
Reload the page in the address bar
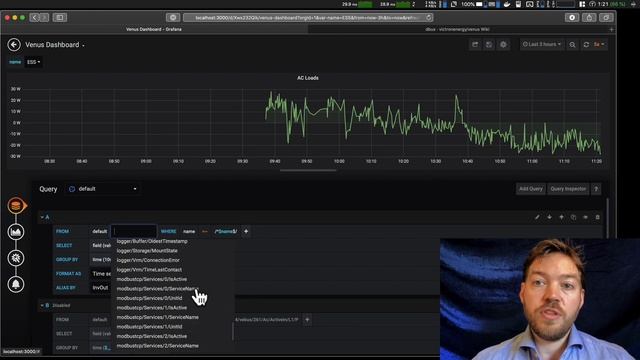[429, 18]
